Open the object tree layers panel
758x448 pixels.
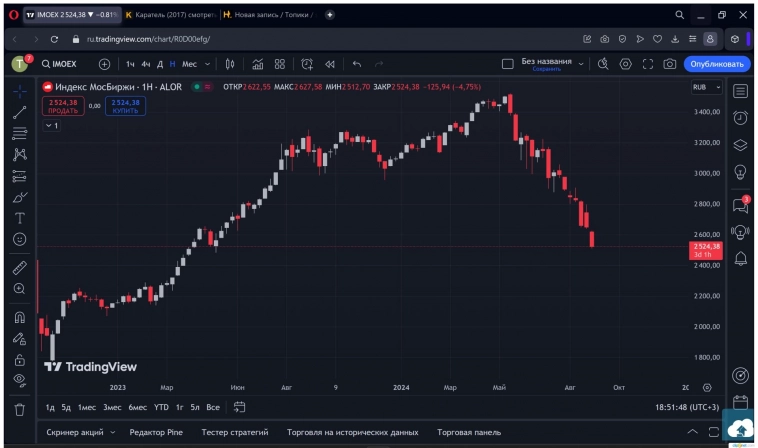point(740,145)
